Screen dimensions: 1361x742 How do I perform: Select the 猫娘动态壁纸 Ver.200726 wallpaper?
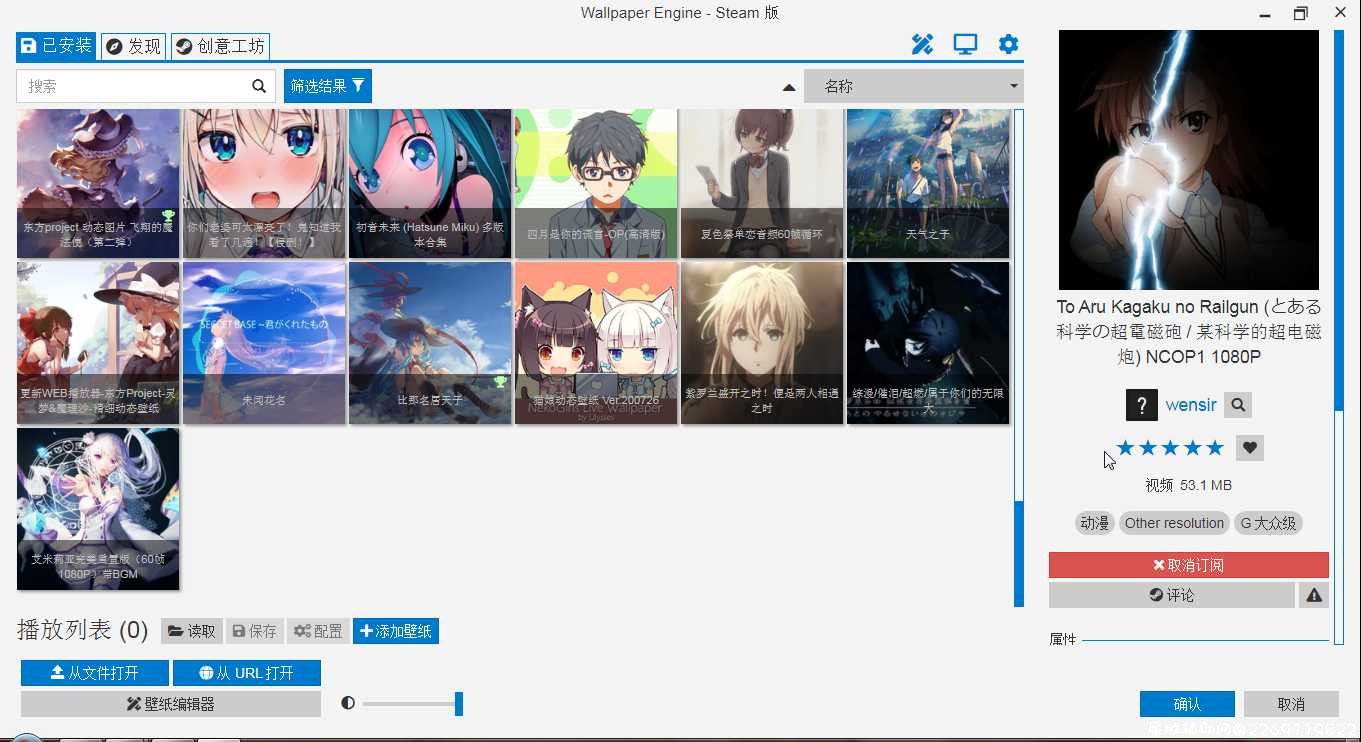596,343
